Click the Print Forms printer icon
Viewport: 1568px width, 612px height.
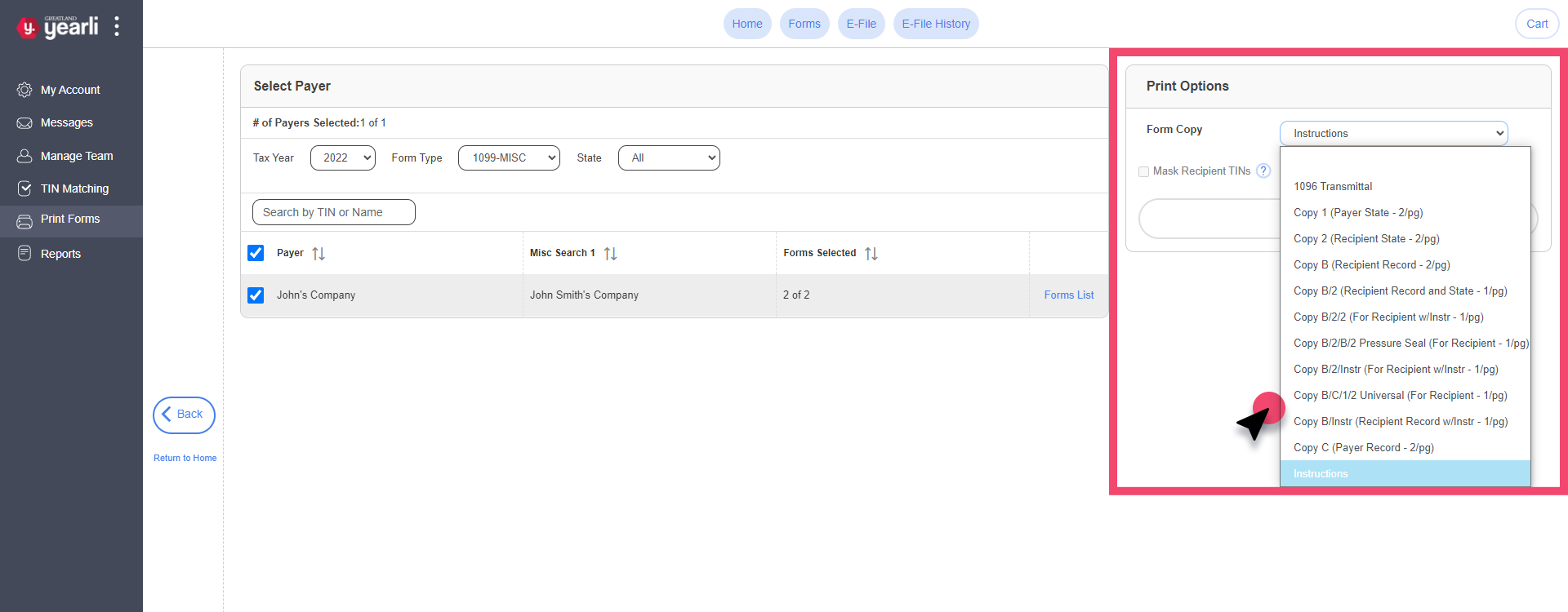click(x=24, y=221)
